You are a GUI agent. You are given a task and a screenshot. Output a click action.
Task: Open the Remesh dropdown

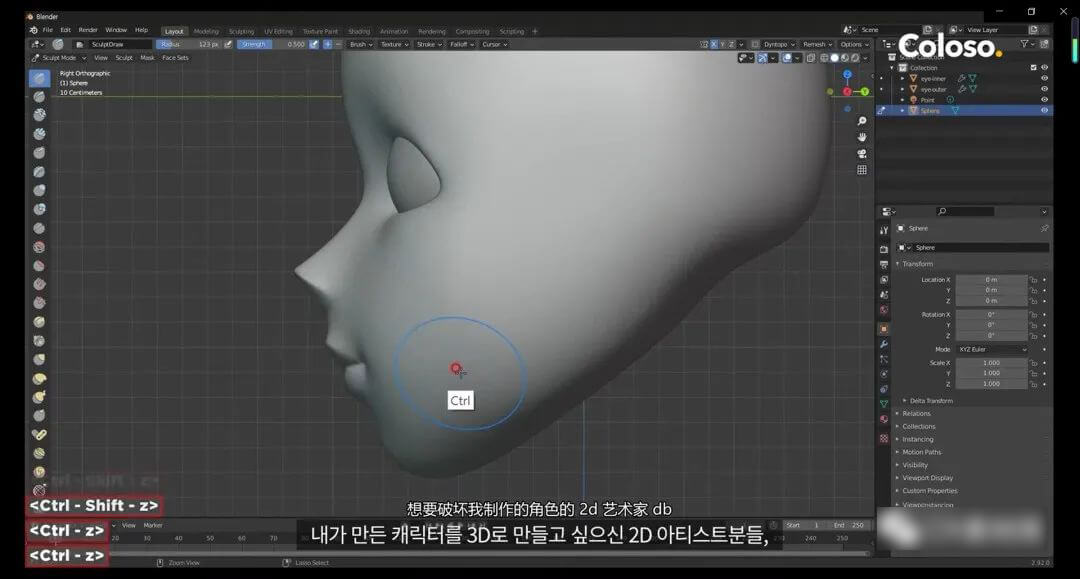coord(818,45)
